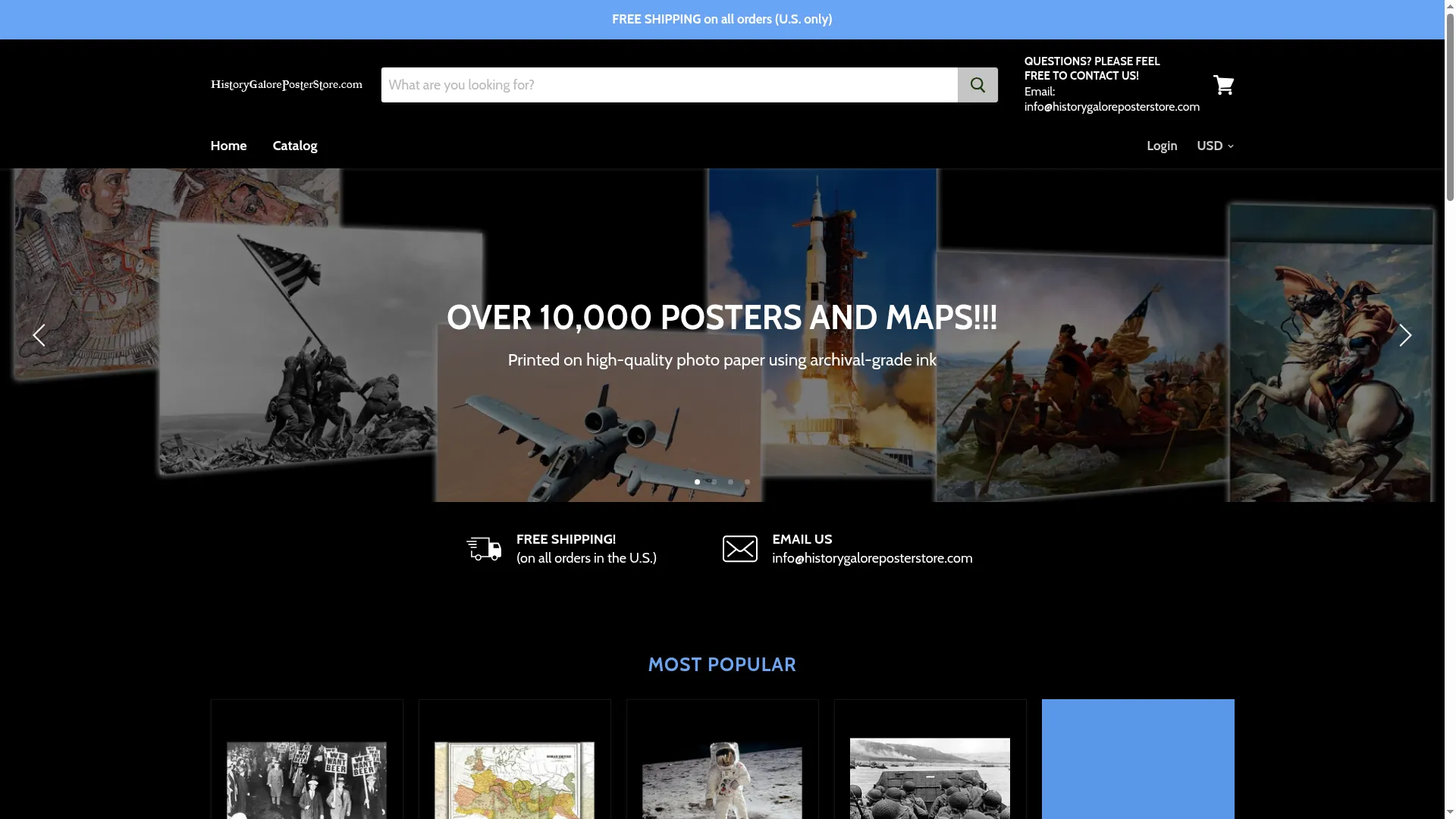
Task: Open the shopping cart icon
Action: click(1223, 85)
